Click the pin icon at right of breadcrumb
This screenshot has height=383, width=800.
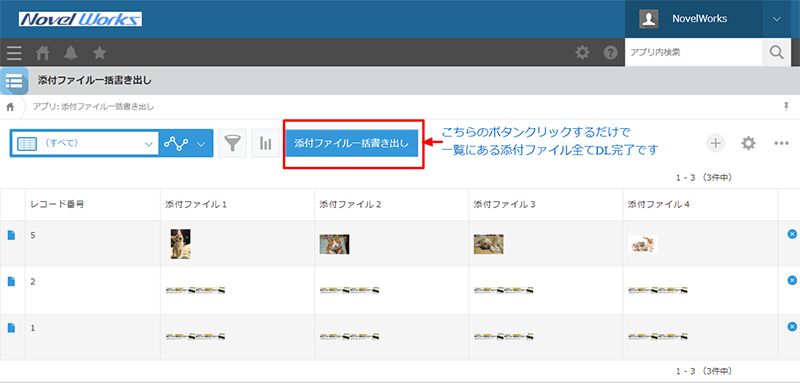click(786, 107)
